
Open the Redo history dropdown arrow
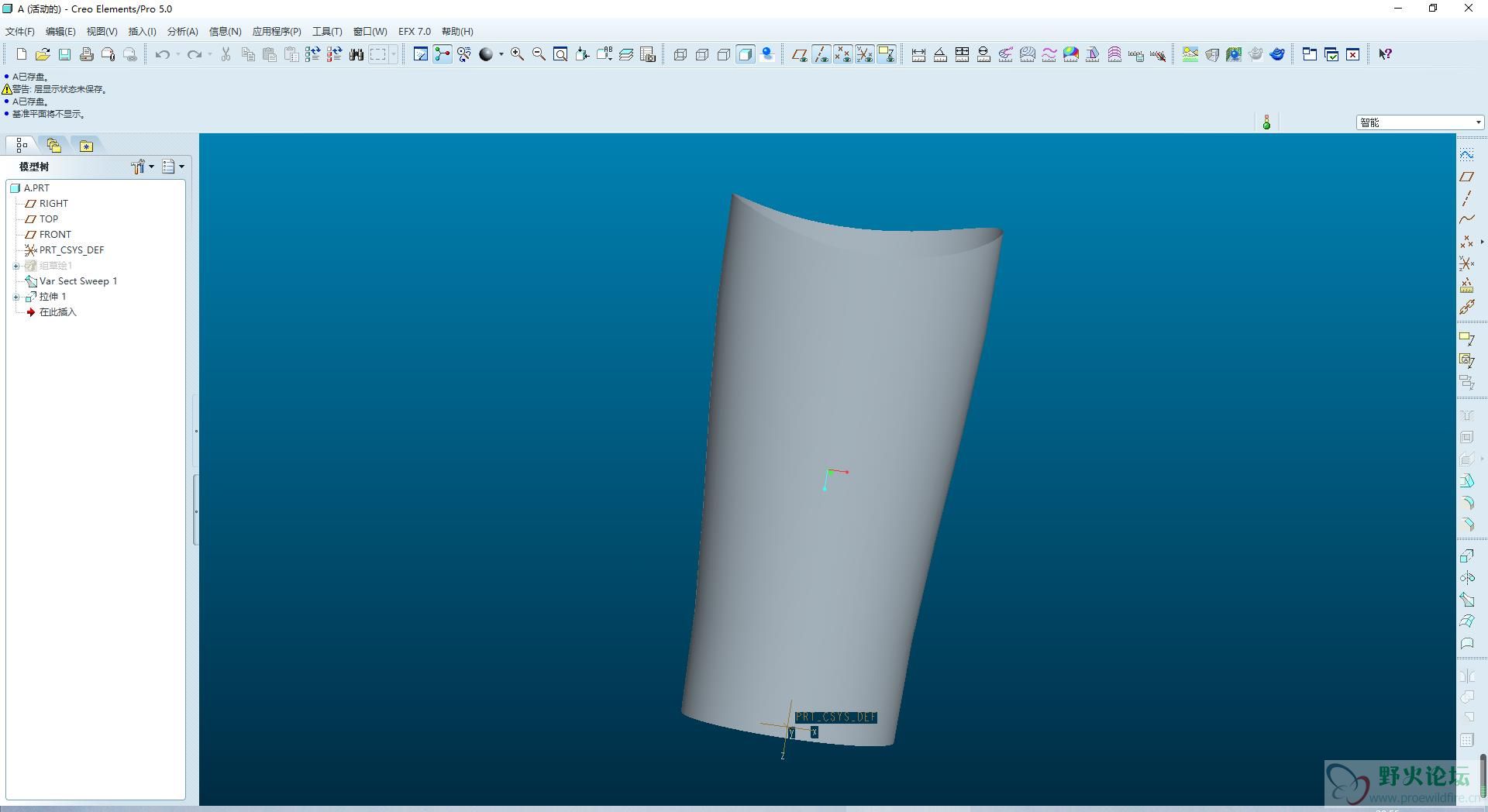point(210,54)
